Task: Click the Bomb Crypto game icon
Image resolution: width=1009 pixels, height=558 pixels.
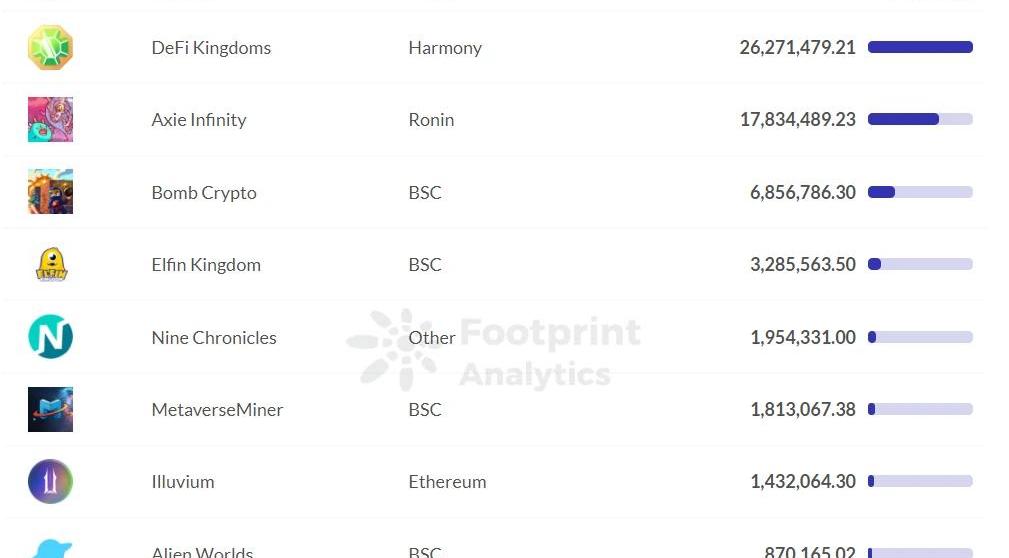Action: [50, 192]
